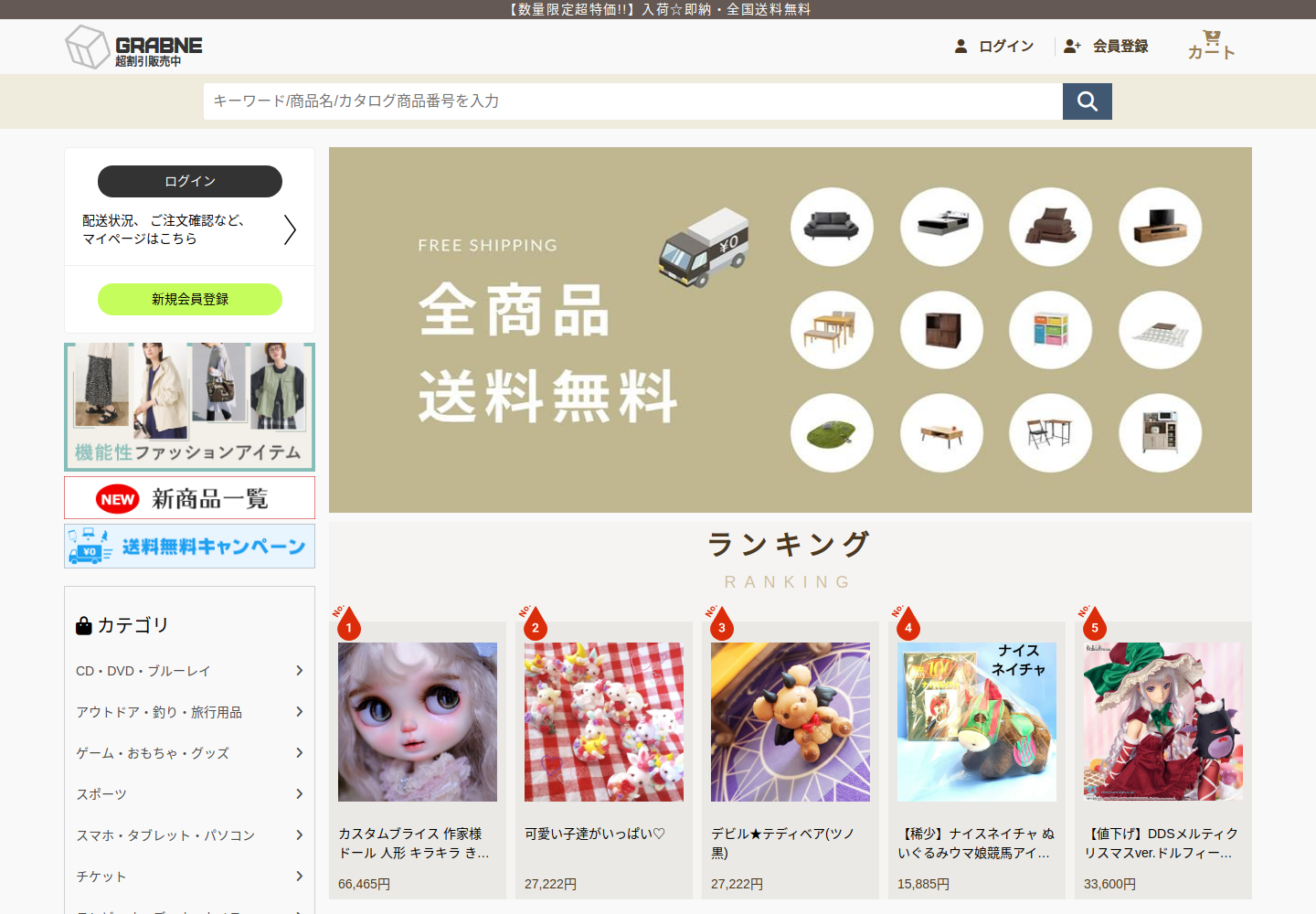
Task: Open ログイン link in top header
Action: [994, 46]
